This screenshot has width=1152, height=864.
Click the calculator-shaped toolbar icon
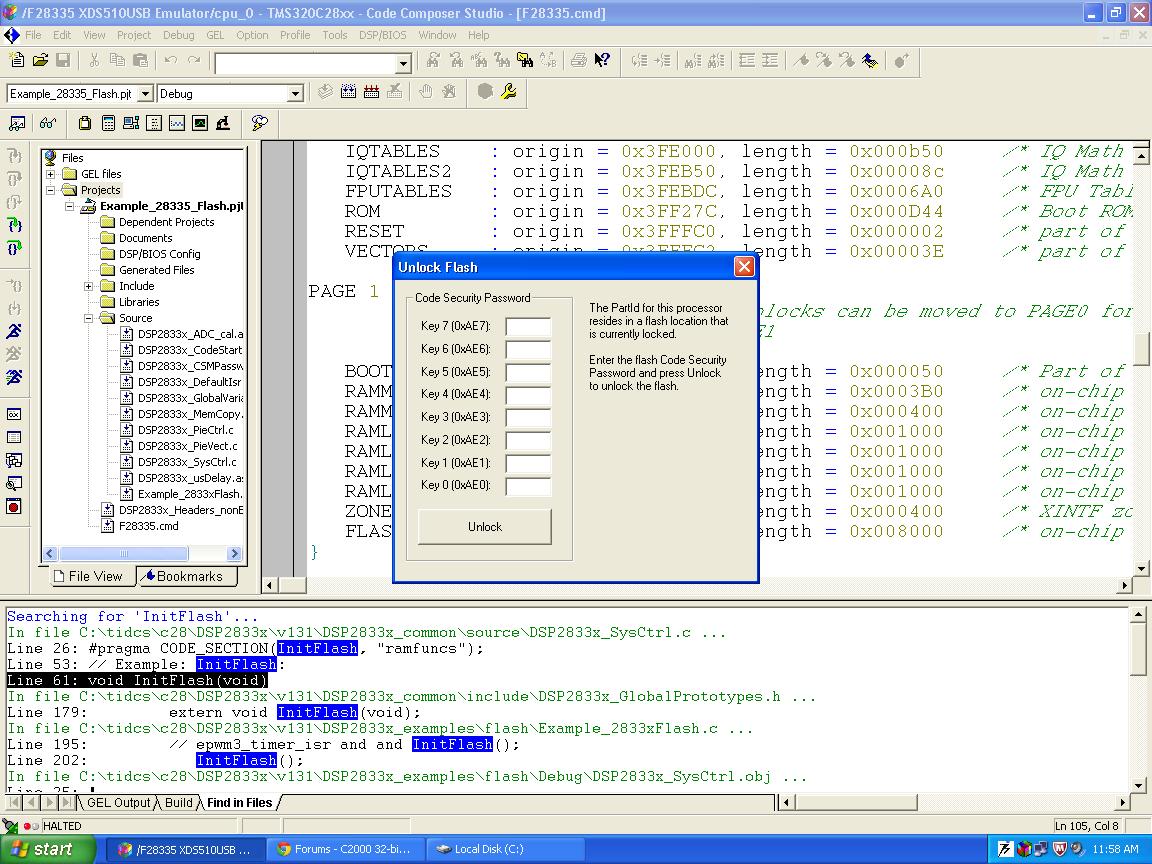pyautogui.click(x=108, y=123)
